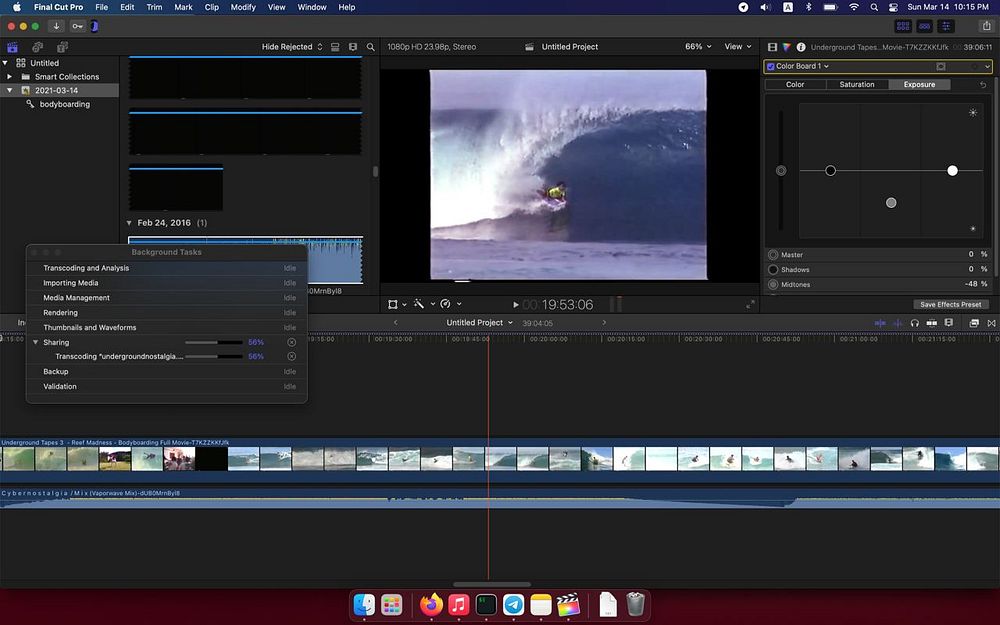
Task: Click the Midtones exposure puck
Action: click(x=891, y=203)
